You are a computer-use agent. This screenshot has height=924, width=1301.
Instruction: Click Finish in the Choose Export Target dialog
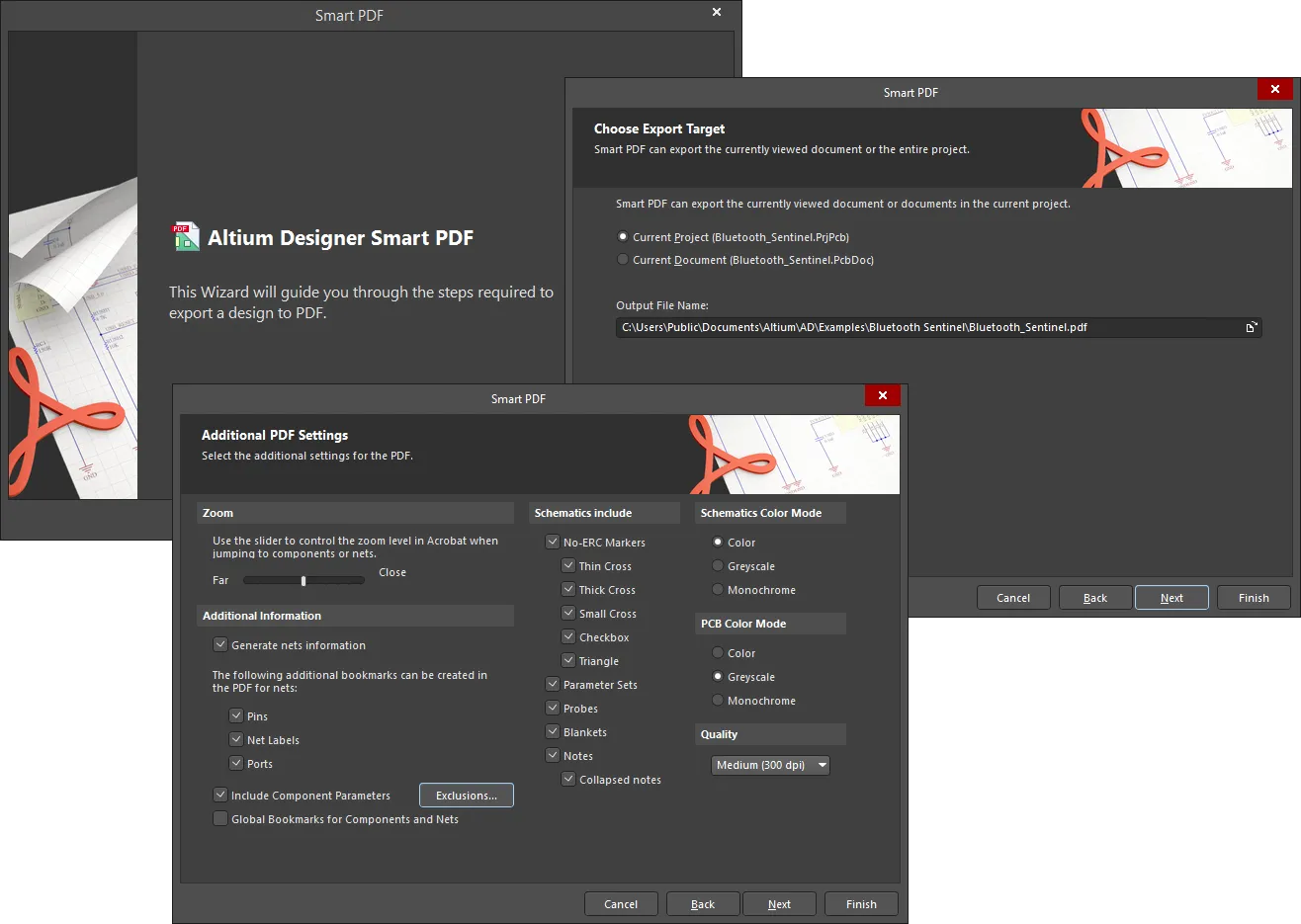click(x=1254, y=598)
